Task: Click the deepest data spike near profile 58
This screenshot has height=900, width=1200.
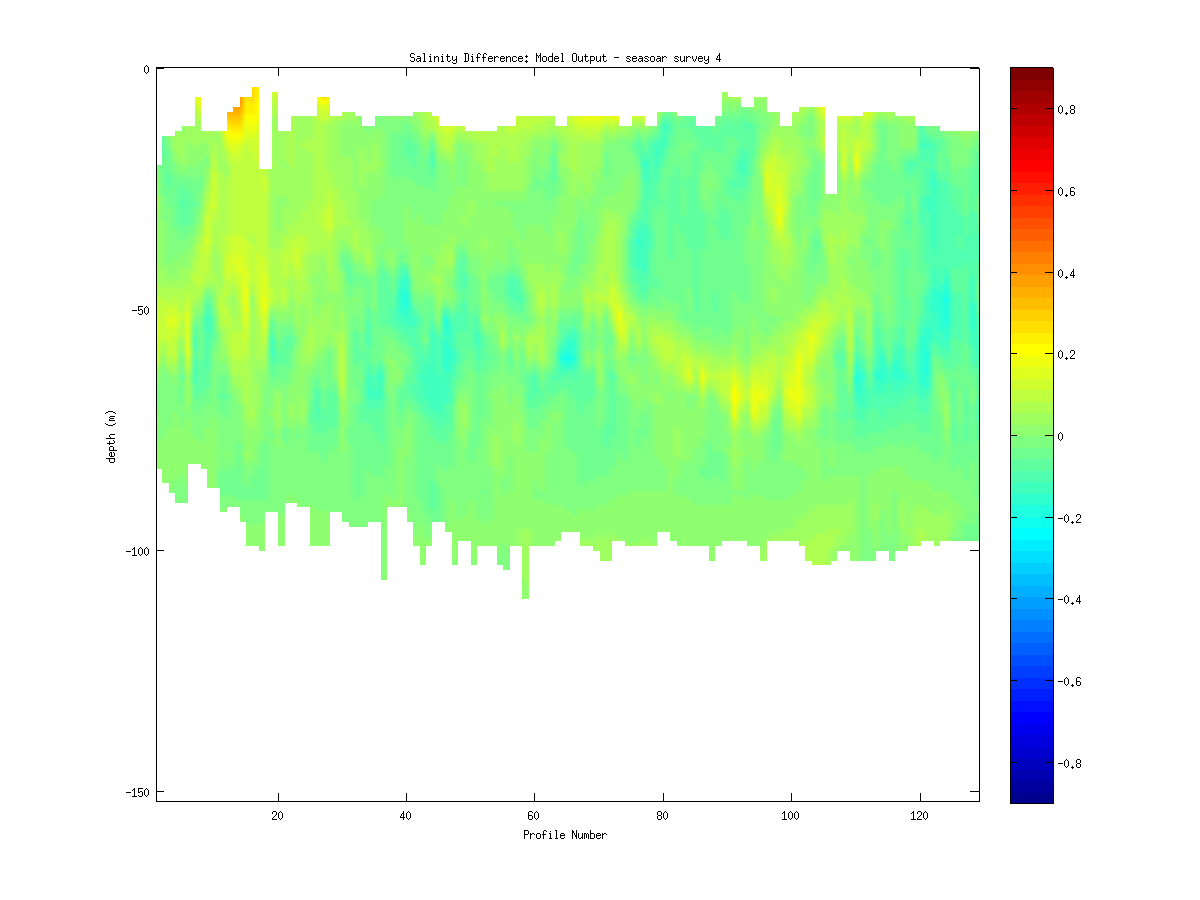Action: click(525, 588)
